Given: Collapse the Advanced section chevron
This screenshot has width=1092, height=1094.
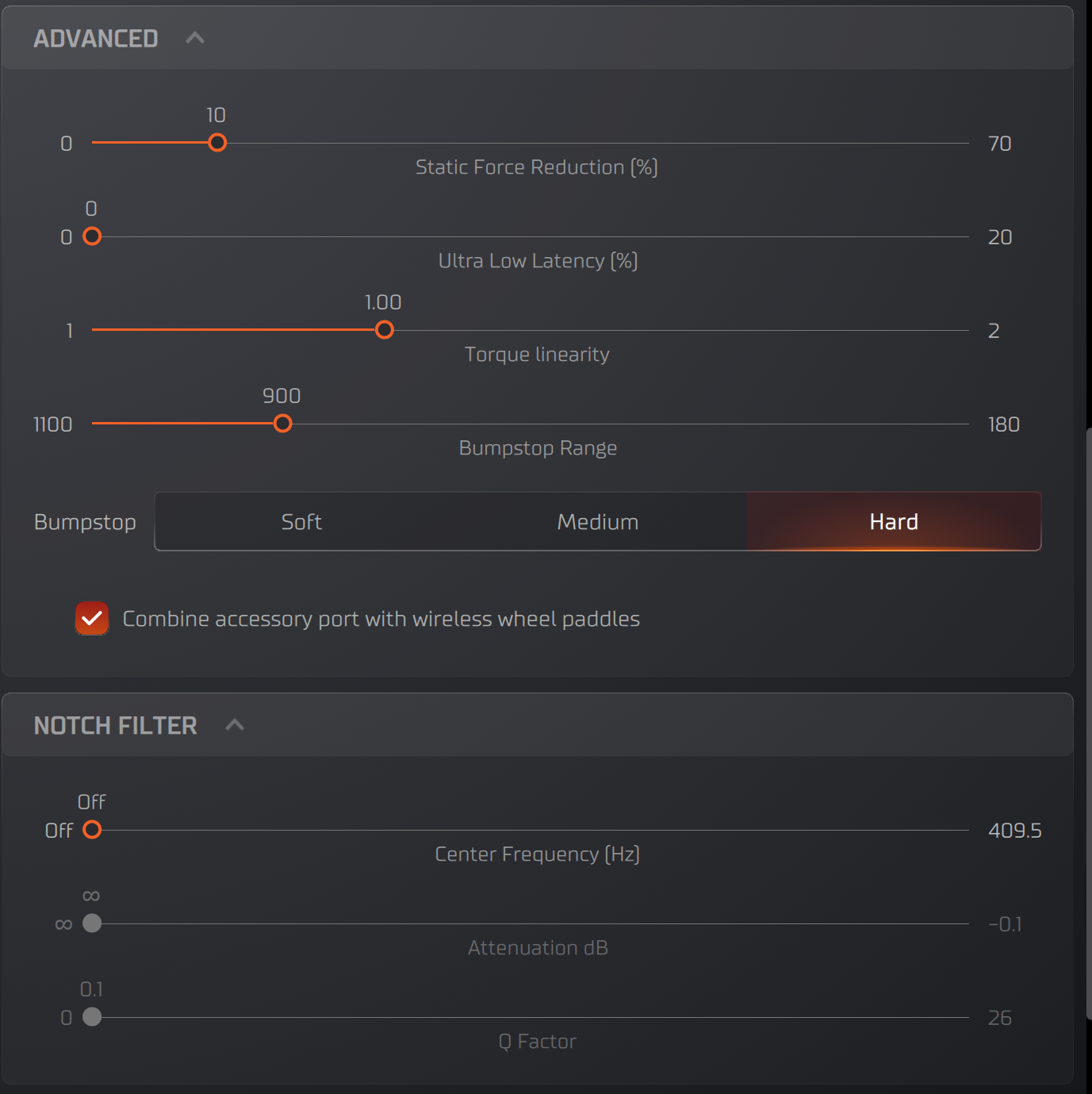Looking at the screenshot, I should pyautogui.click(x=195, y=38).
